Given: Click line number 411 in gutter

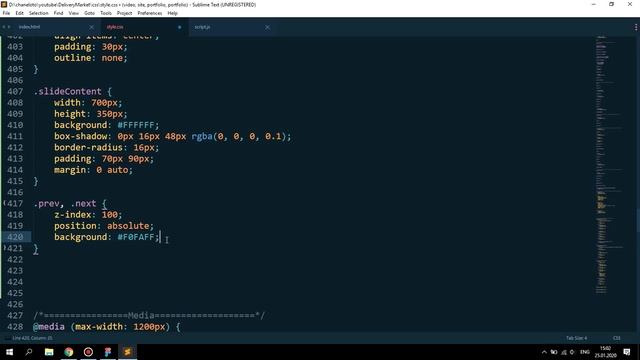Looking at the screenshot, I should [15, 136].
